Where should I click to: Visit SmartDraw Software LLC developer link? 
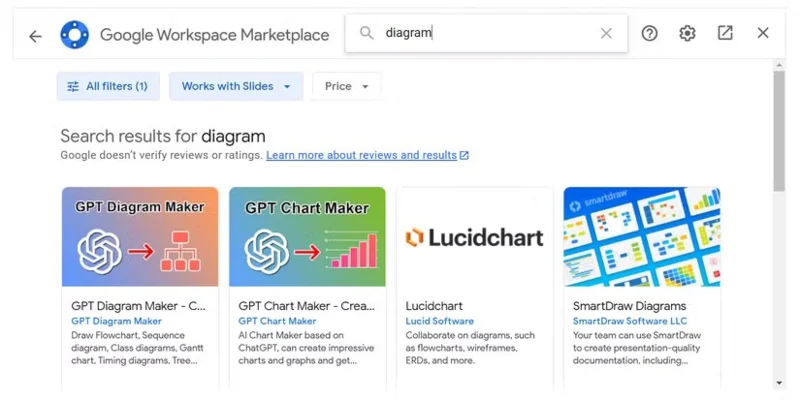point(630,321)
